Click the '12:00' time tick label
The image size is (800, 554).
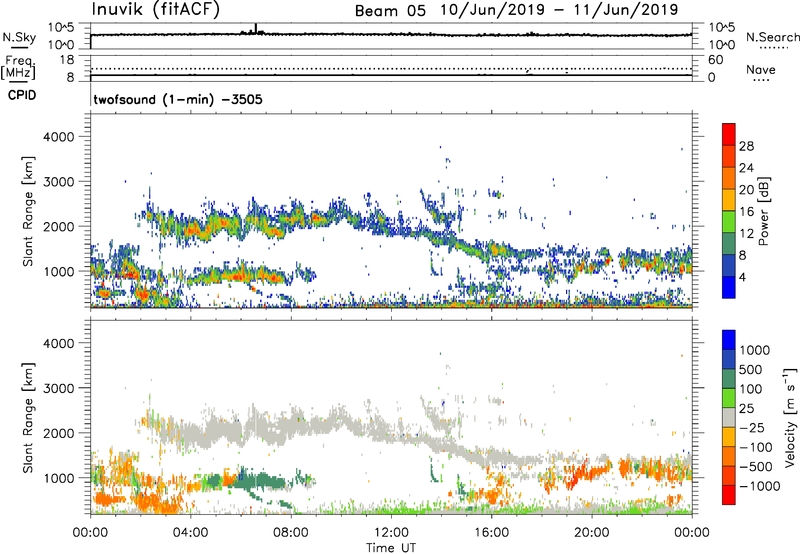coord(391,533)
